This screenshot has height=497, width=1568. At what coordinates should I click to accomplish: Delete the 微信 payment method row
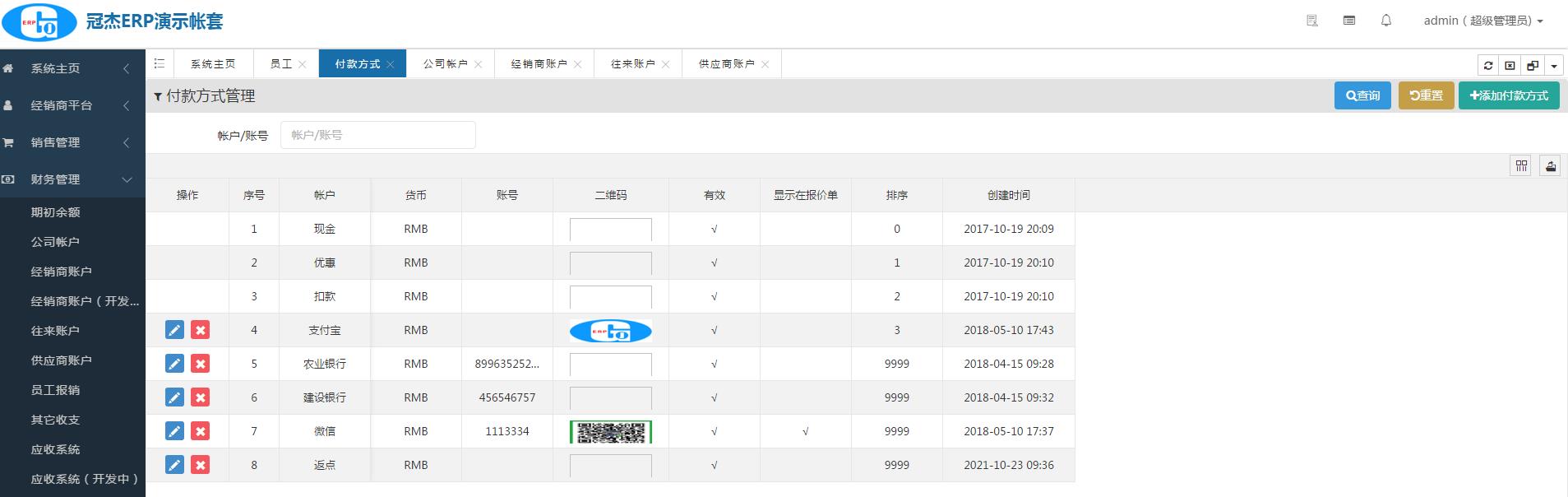pos(200,431)
